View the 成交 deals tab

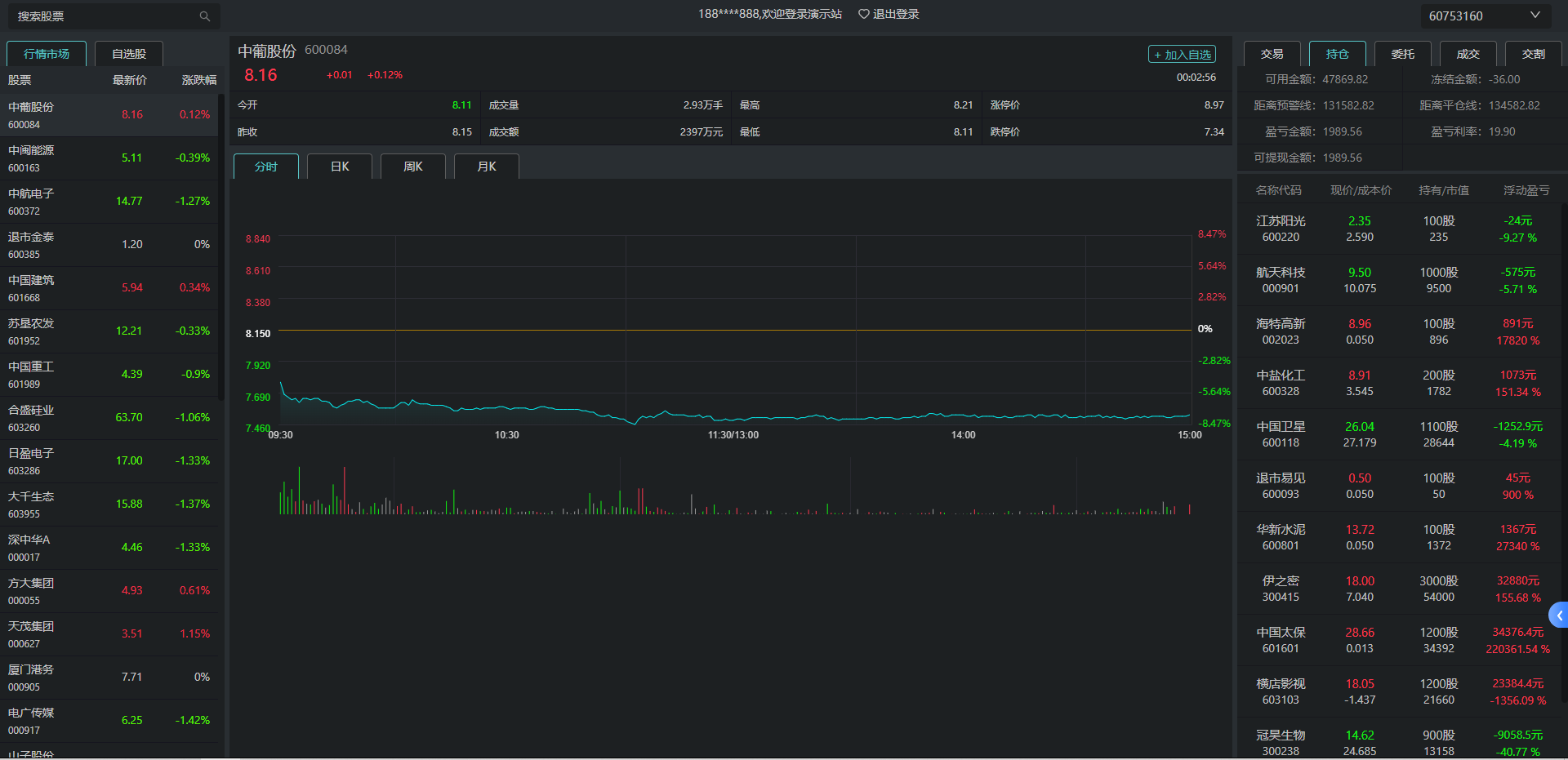pyautogui.click(x=1468, y=54)
